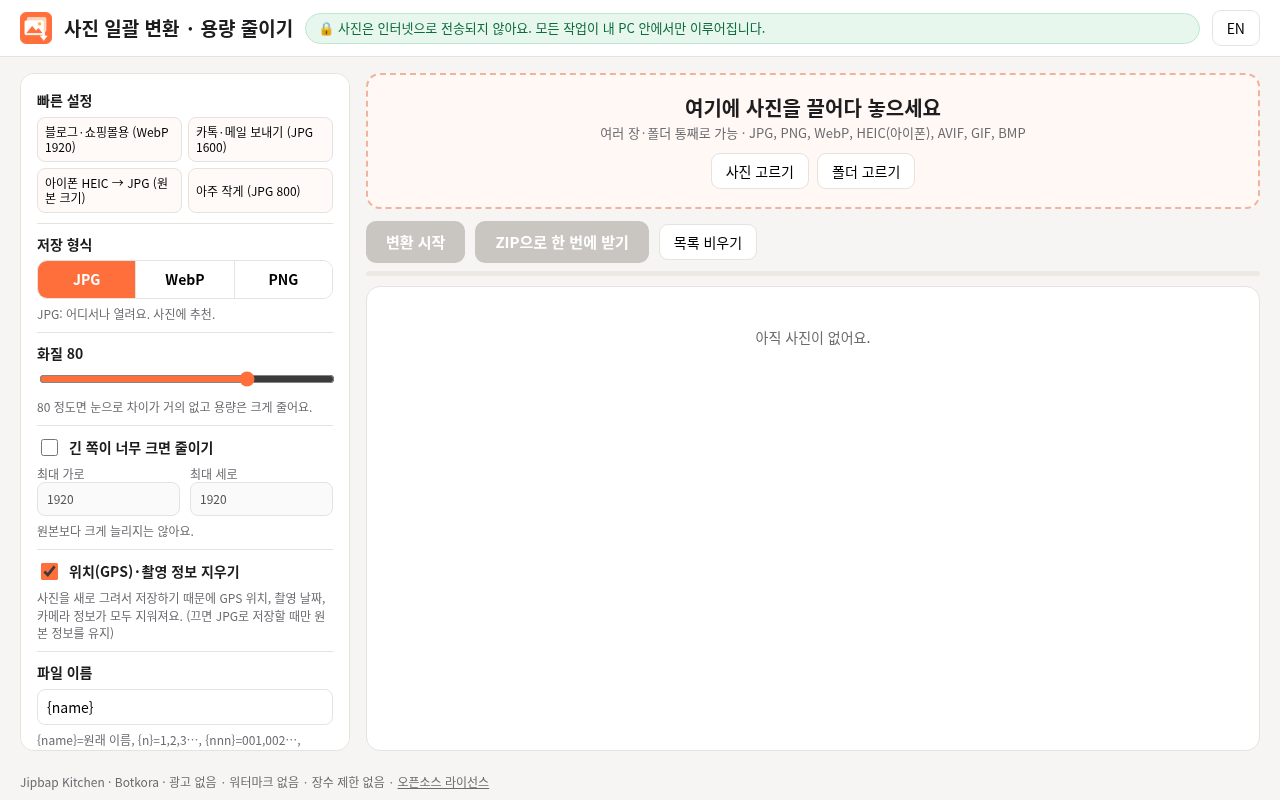Focus the 최대 세로 height field

tap(261, 499)
